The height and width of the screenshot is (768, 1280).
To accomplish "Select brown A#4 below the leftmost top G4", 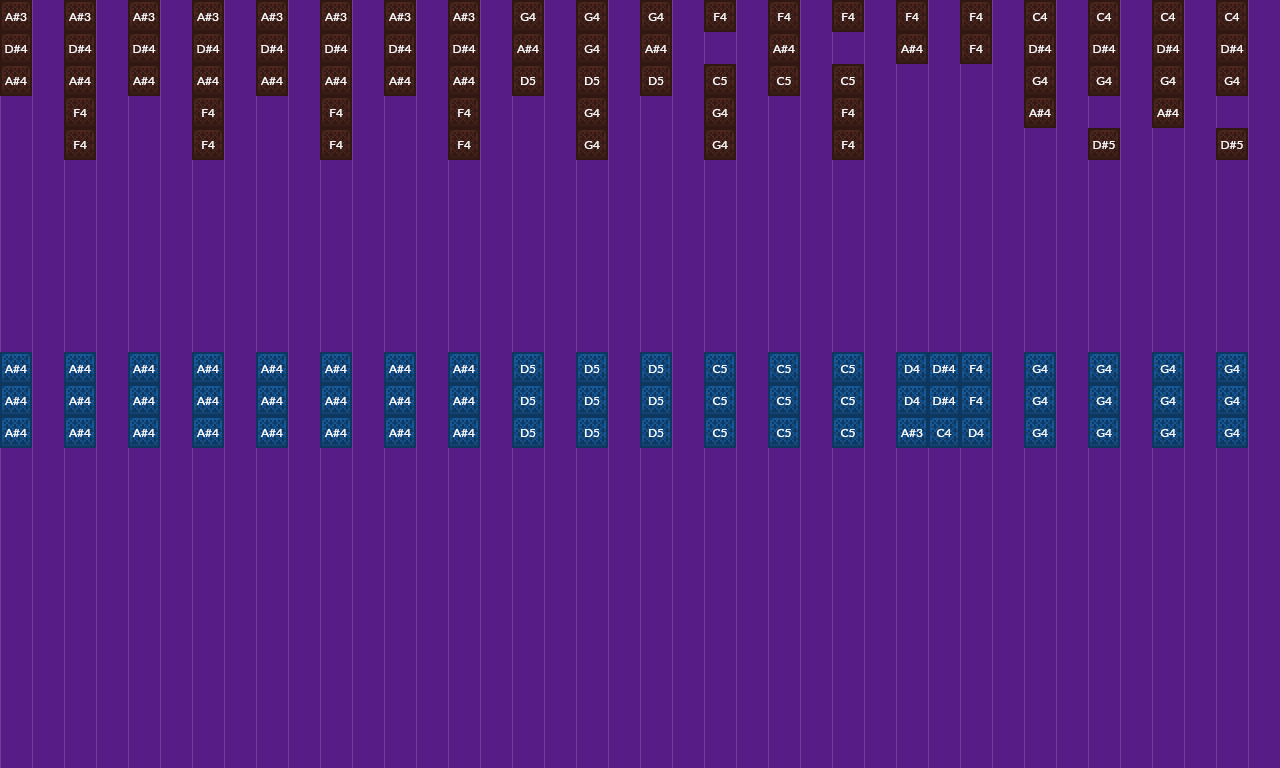I will pyautogui.click(x=527, y=49).
